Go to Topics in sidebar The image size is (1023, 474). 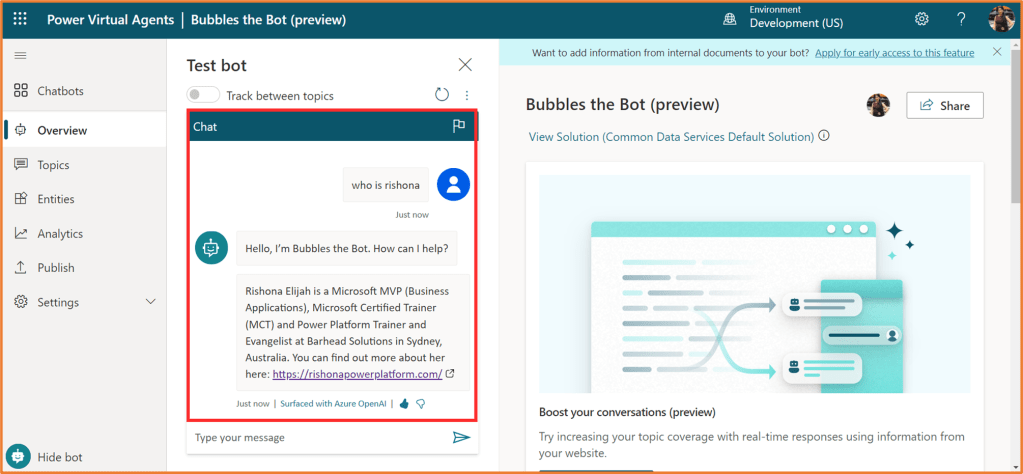click(53, 165)
